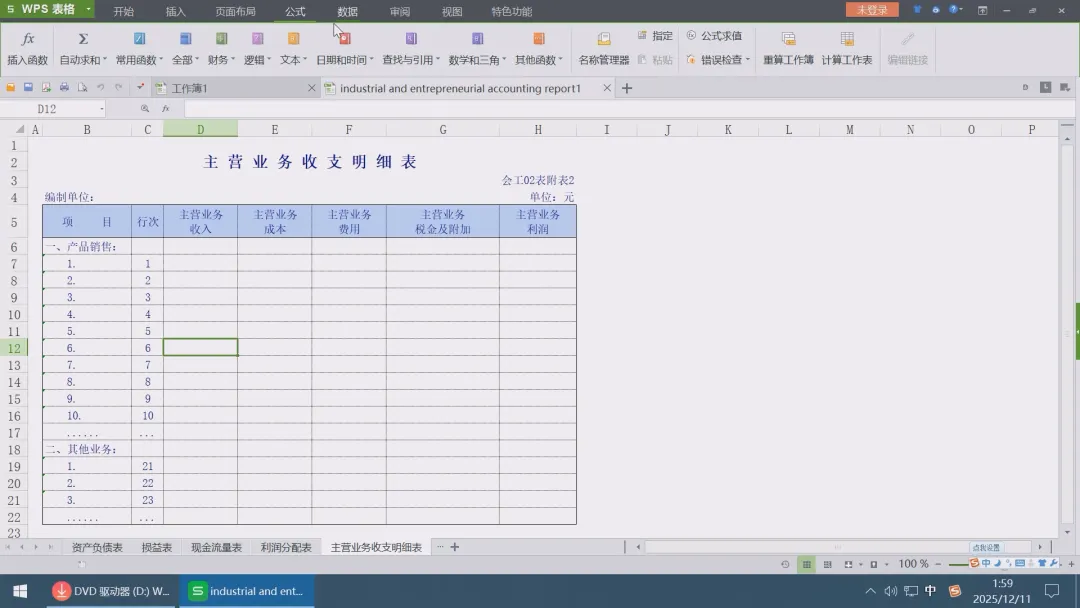Select the 现金流量表 sheet tab
1080x608 pixels.
[216, 547]
